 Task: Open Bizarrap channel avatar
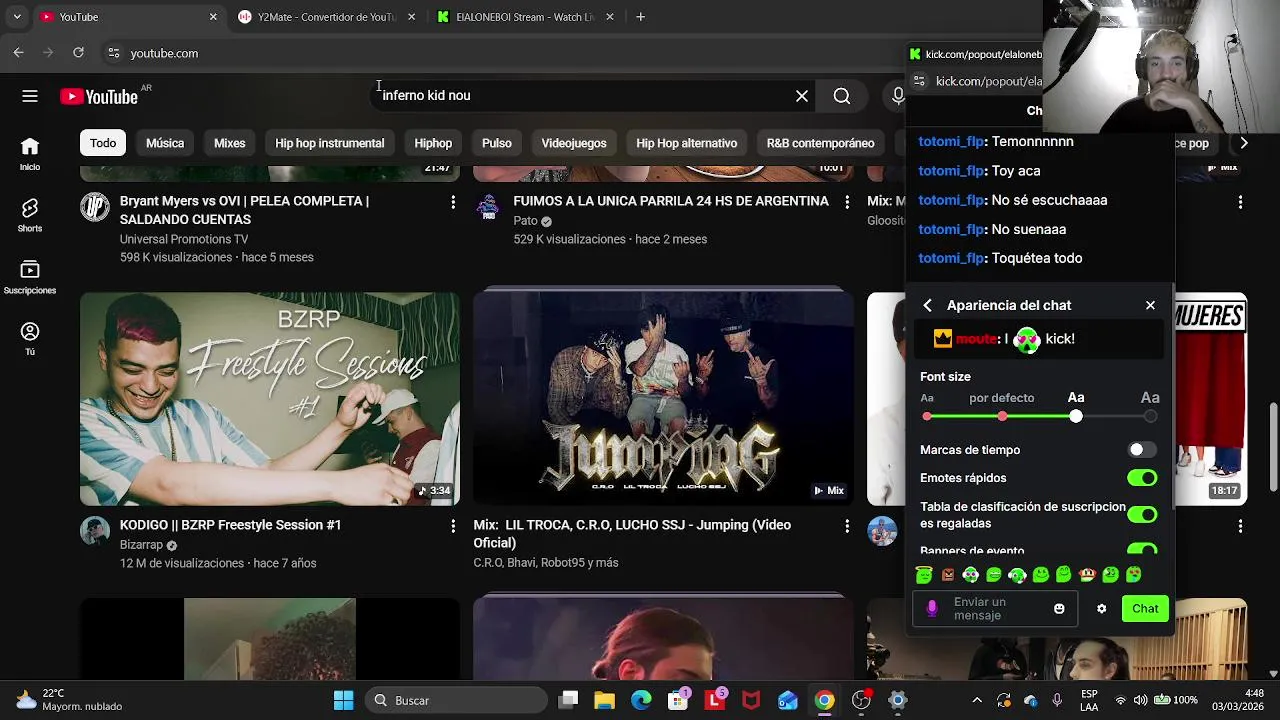(95, 531)
